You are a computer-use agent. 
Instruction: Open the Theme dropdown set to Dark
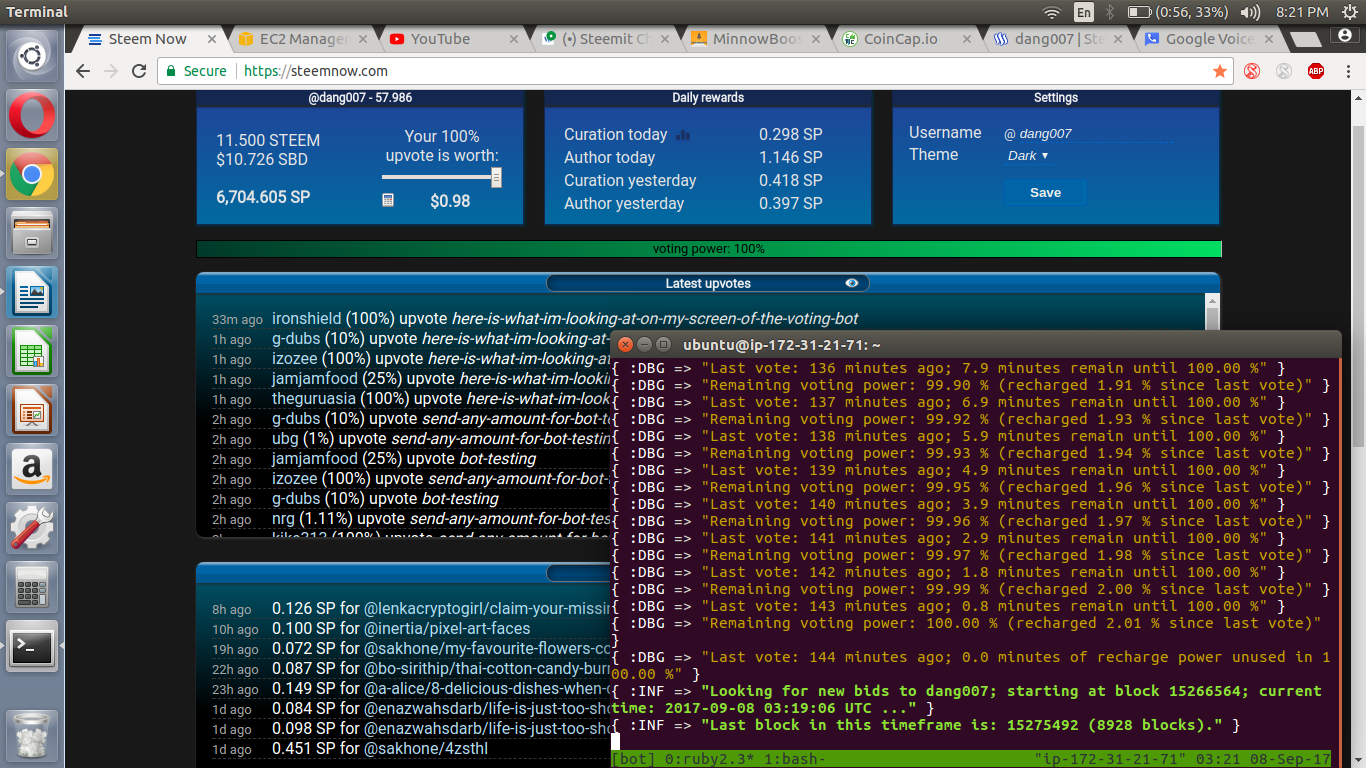pyautogui.click(x=1028, y=156)
